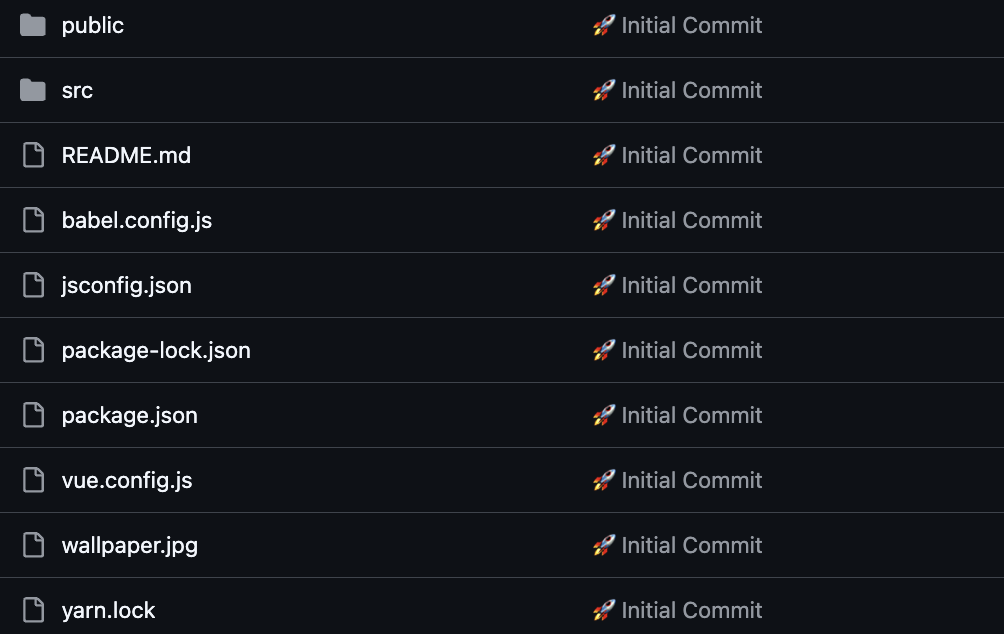Open the src directory
1004x634 pixels.
point(77,90)
